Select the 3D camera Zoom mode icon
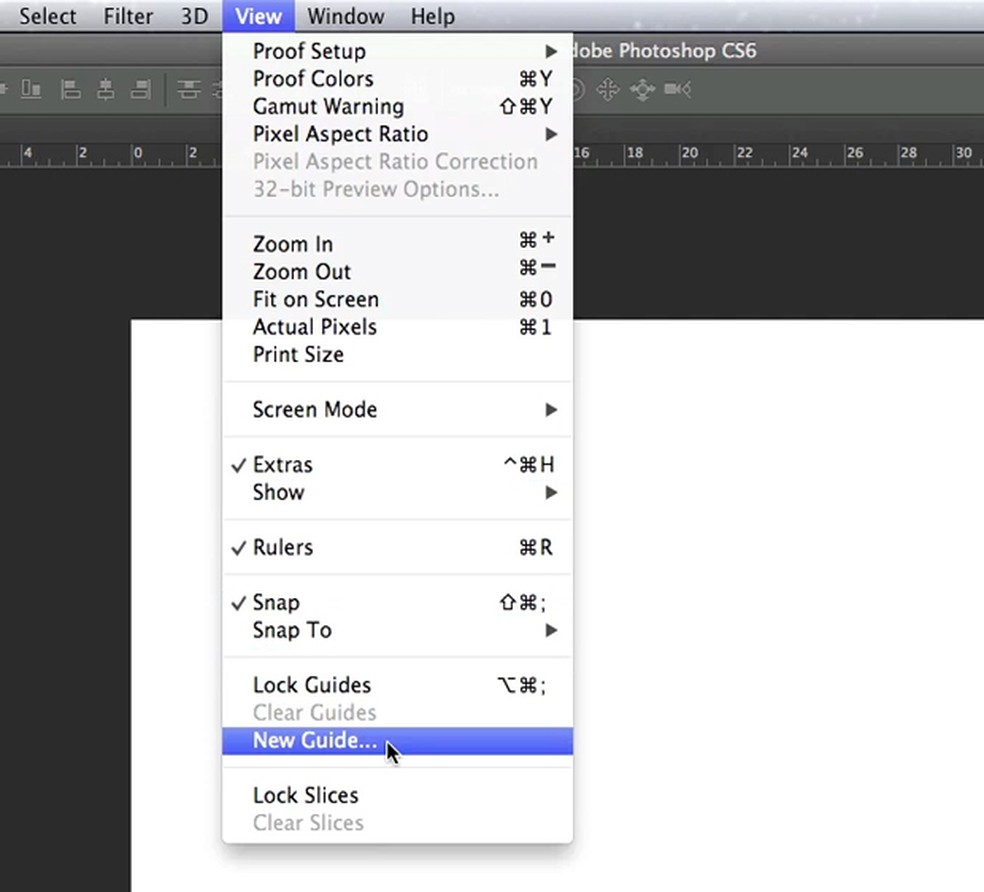Viewport: 984px width, 892px height. (x=678, y=89)
